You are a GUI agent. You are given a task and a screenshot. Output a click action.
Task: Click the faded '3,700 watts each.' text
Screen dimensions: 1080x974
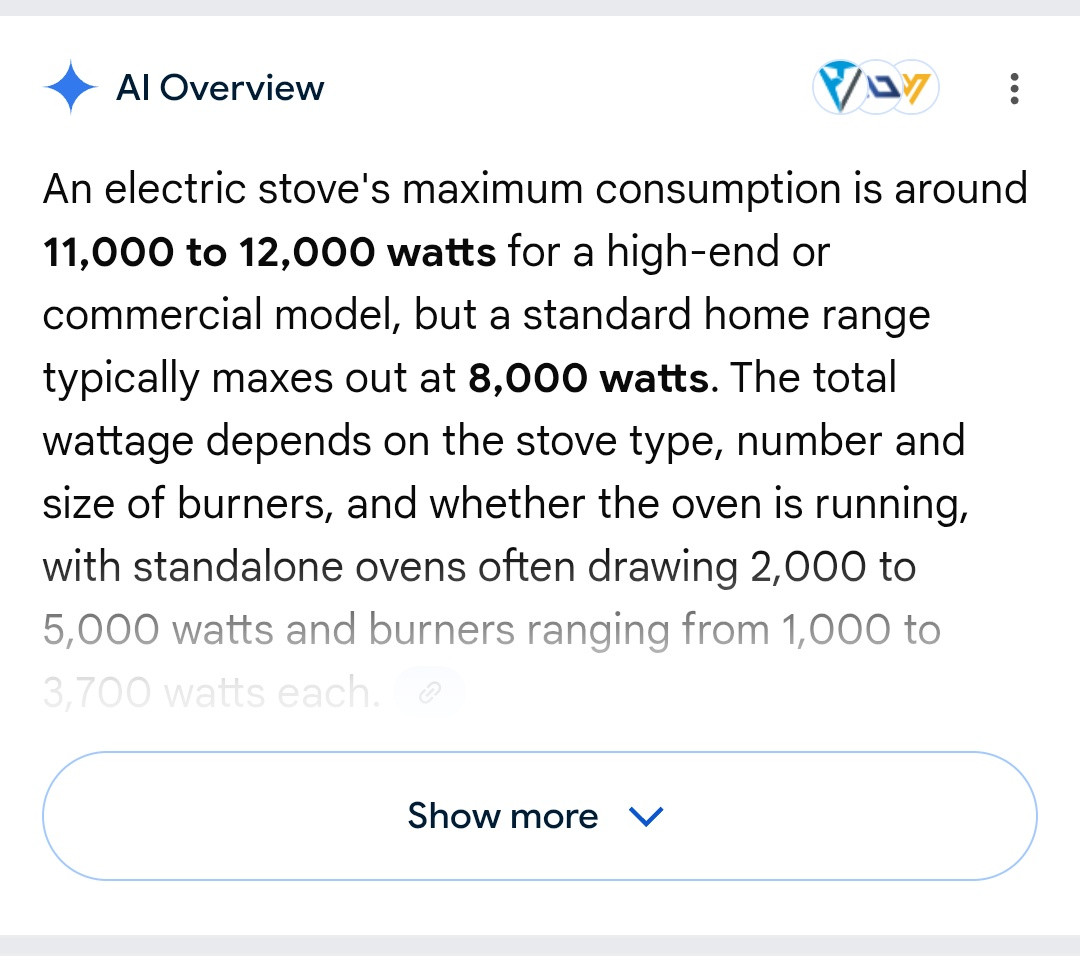pyautogui.click(x=211, y=692)
